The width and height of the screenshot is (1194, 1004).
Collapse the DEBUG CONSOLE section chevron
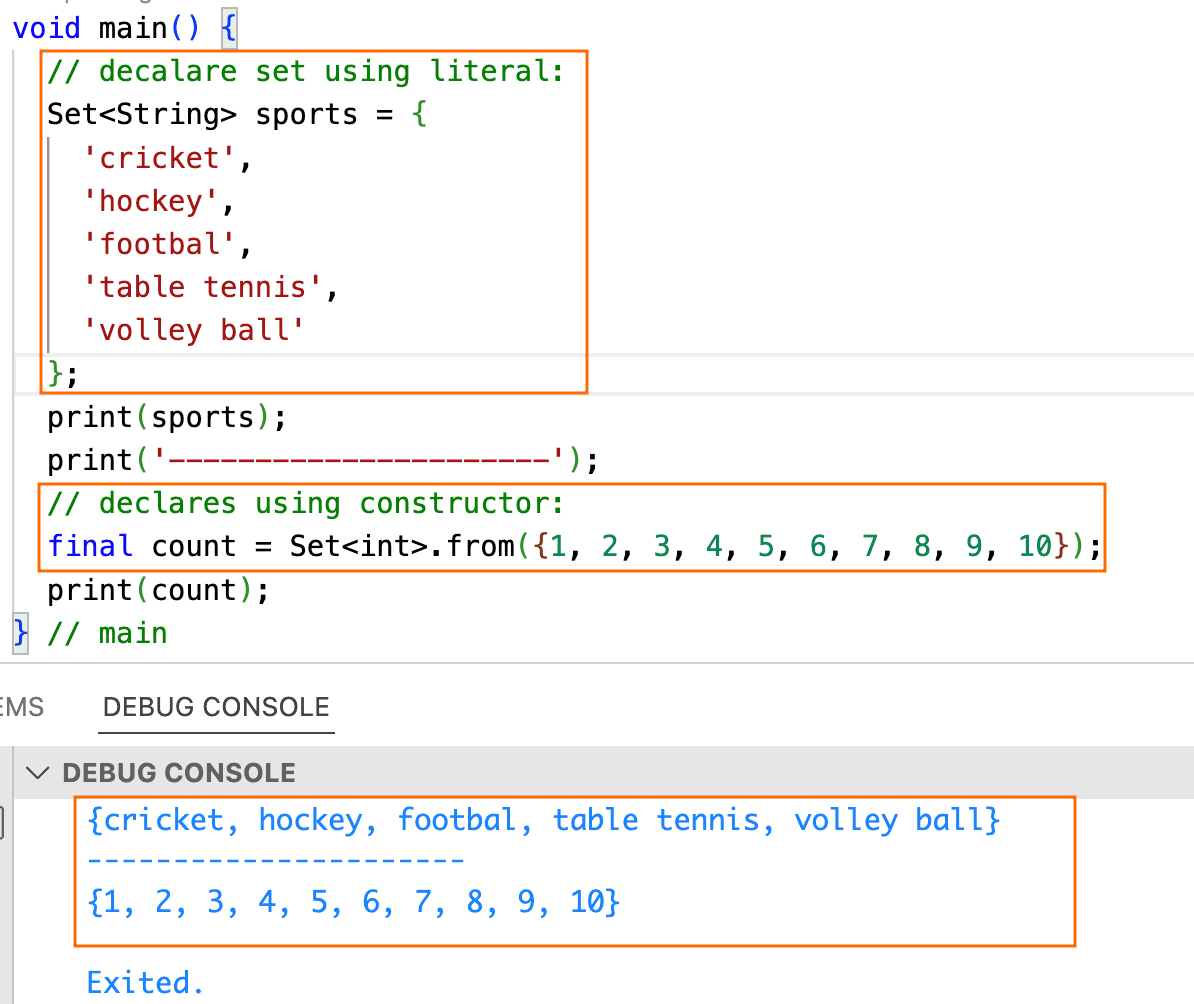click(38, 773)
